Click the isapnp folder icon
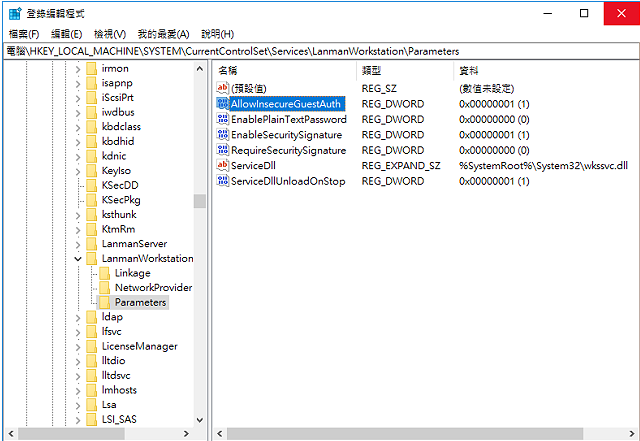The image size is (640, 441). tap(92, 83)
